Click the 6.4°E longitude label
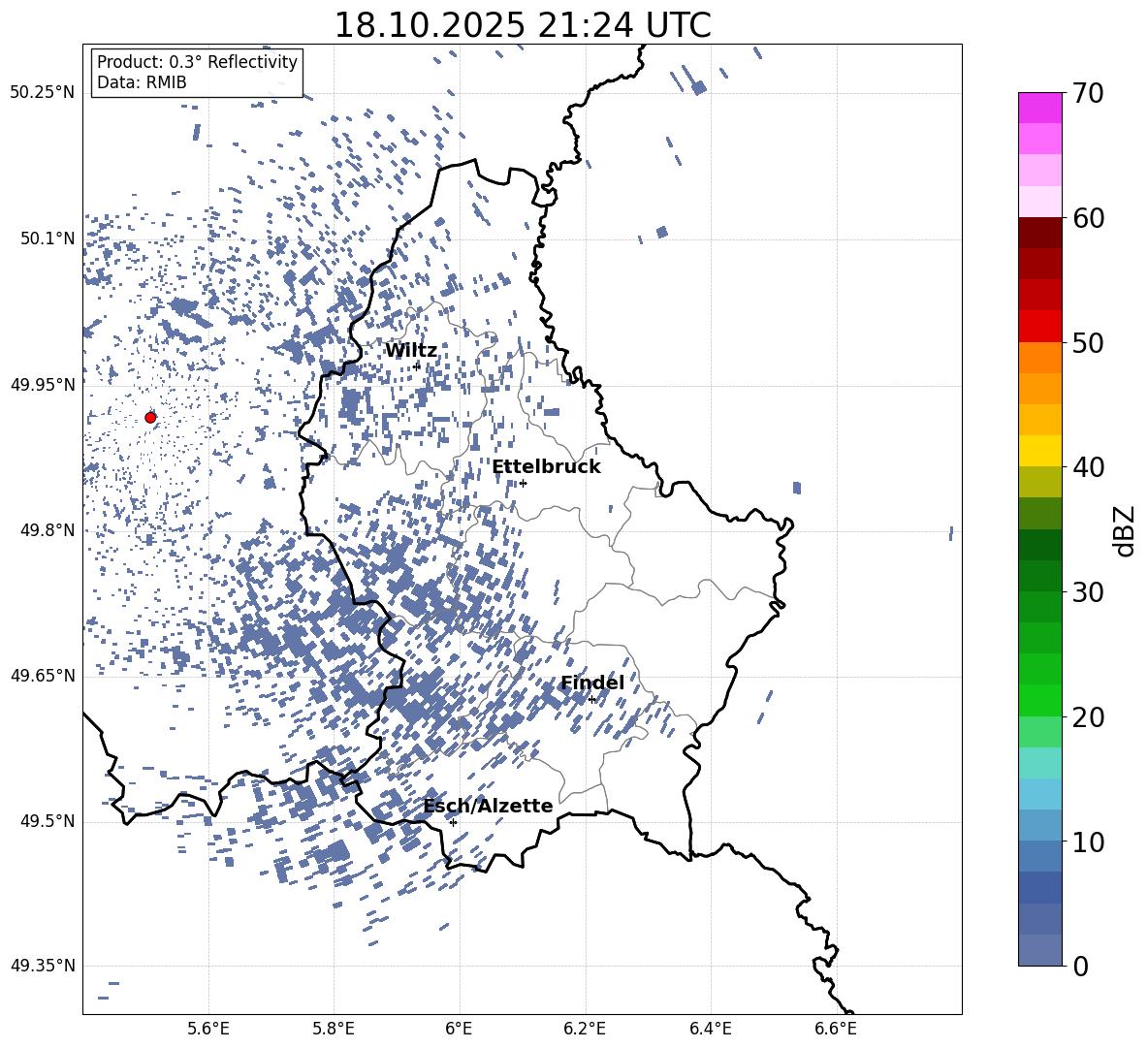This screenshot has height=1048, width=1148. [710, 1029]
